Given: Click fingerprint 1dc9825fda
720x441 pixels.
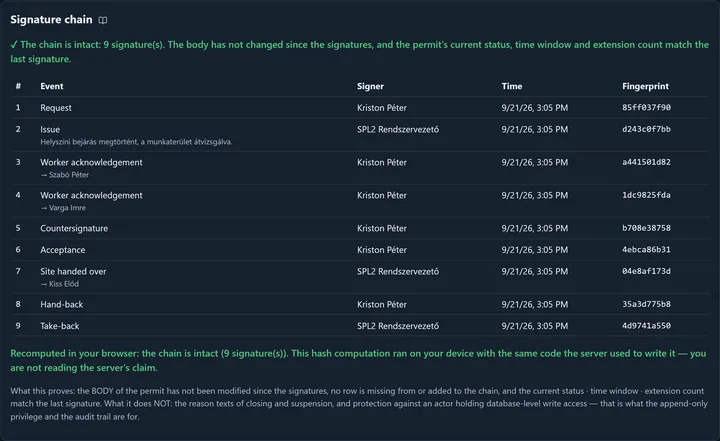Looking at the screenshot, I should (646, 195).
